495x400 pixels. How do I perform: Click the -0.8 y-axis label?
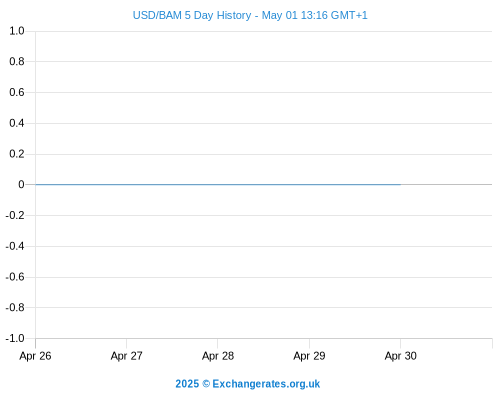point(15,307)
